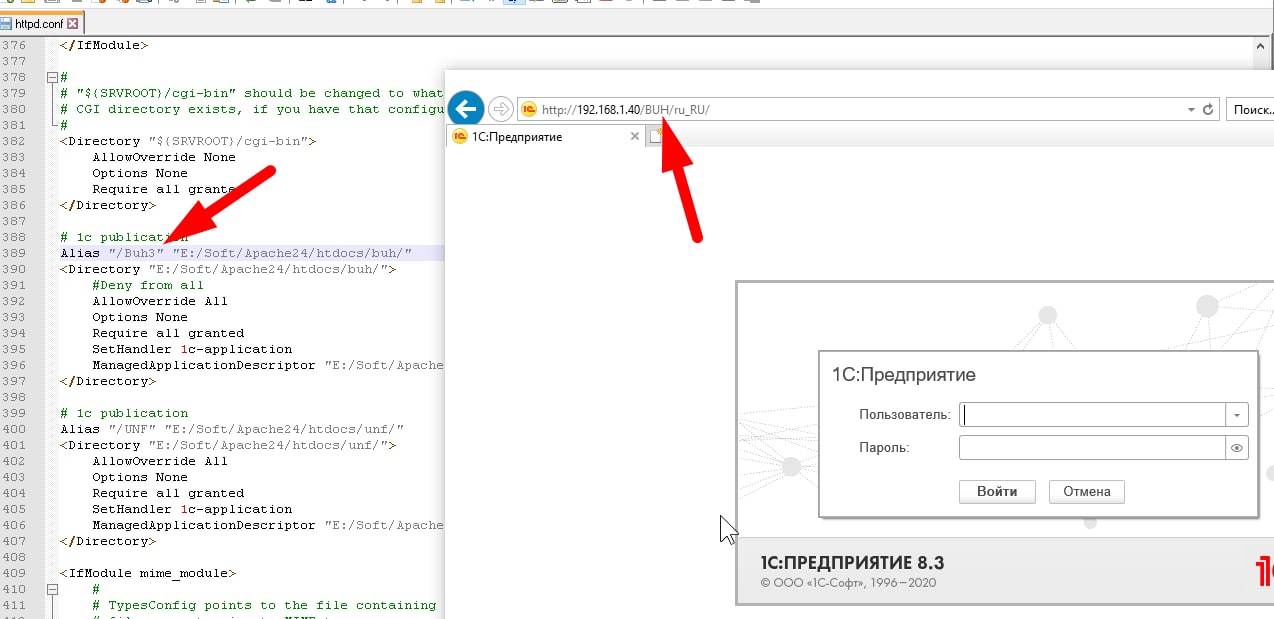Close the httpd.conf tab in the editor

[x=72, y=22]
